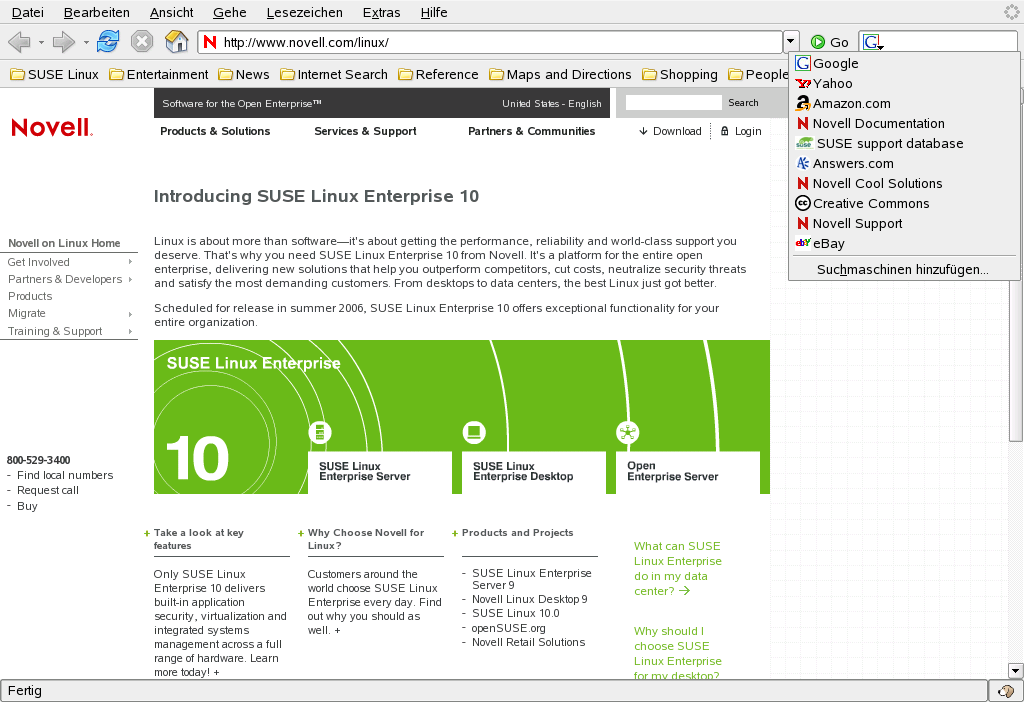Select eBay search engine
1024x702 pixels.
point(904,244)
